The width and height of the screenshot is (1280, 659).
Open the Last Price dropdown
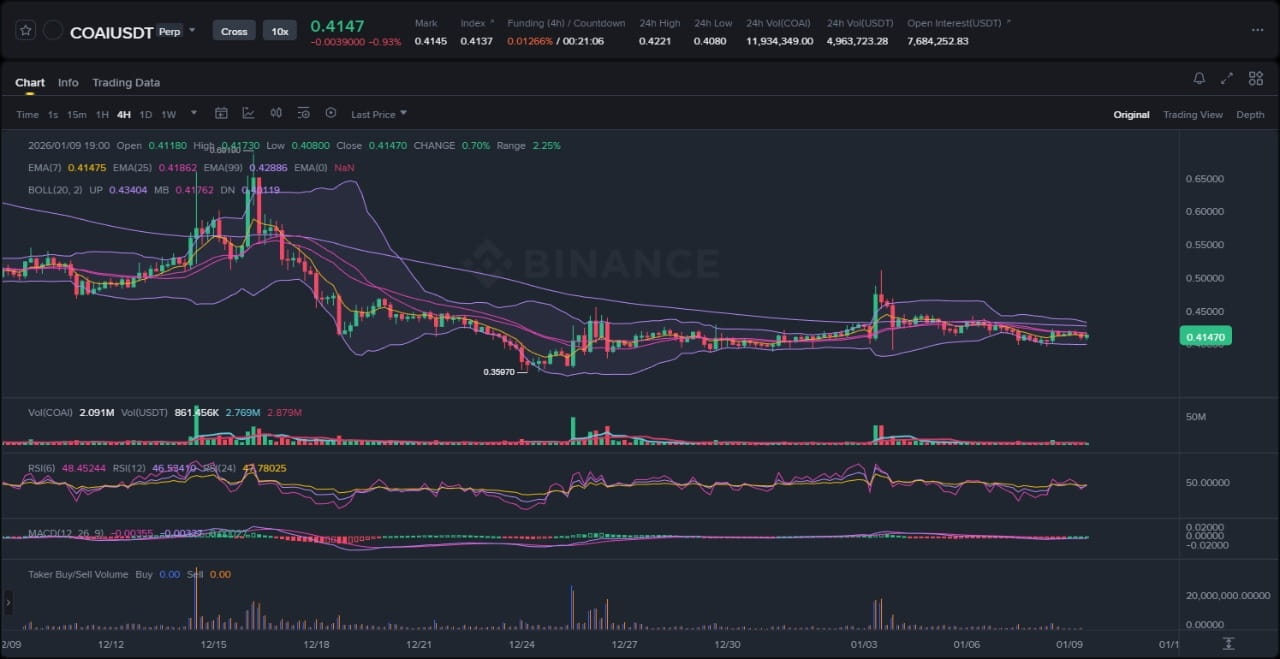point(379,114)
